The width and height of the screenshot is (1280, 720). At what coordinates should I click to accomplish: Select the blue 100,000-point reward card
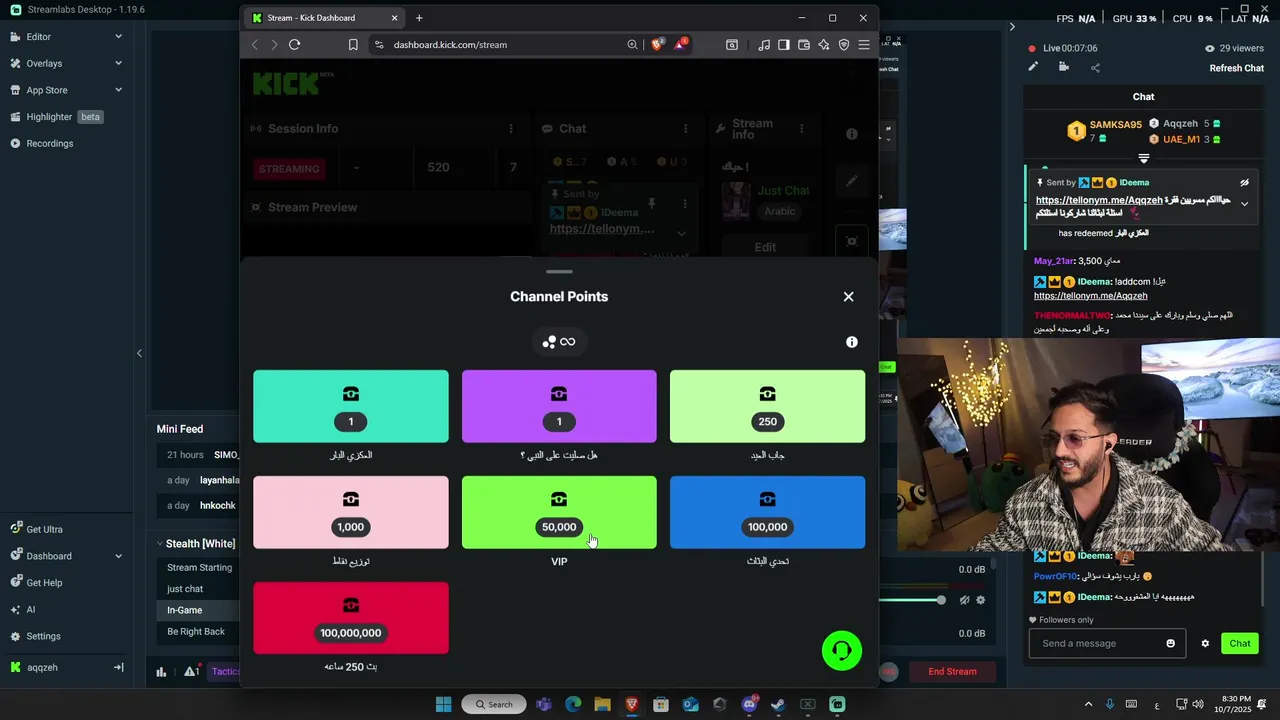767,512
